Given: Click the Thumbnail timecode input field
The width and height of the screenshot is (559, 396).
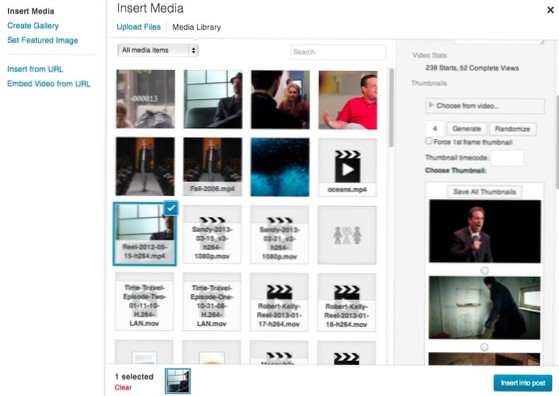Looking at the screenshot, I should [507, 158].
